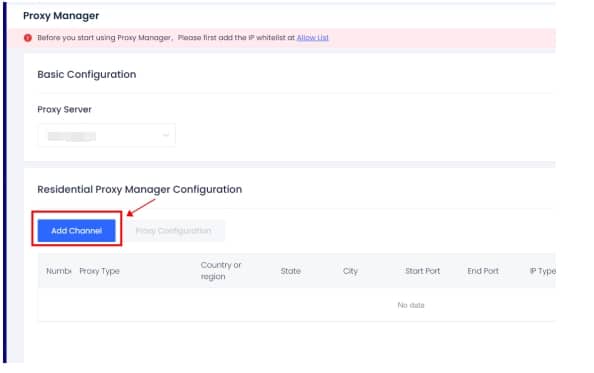Select the End Port column header
Image resolution: width=594 pixels, height=373 pixels.
(483, 271)
